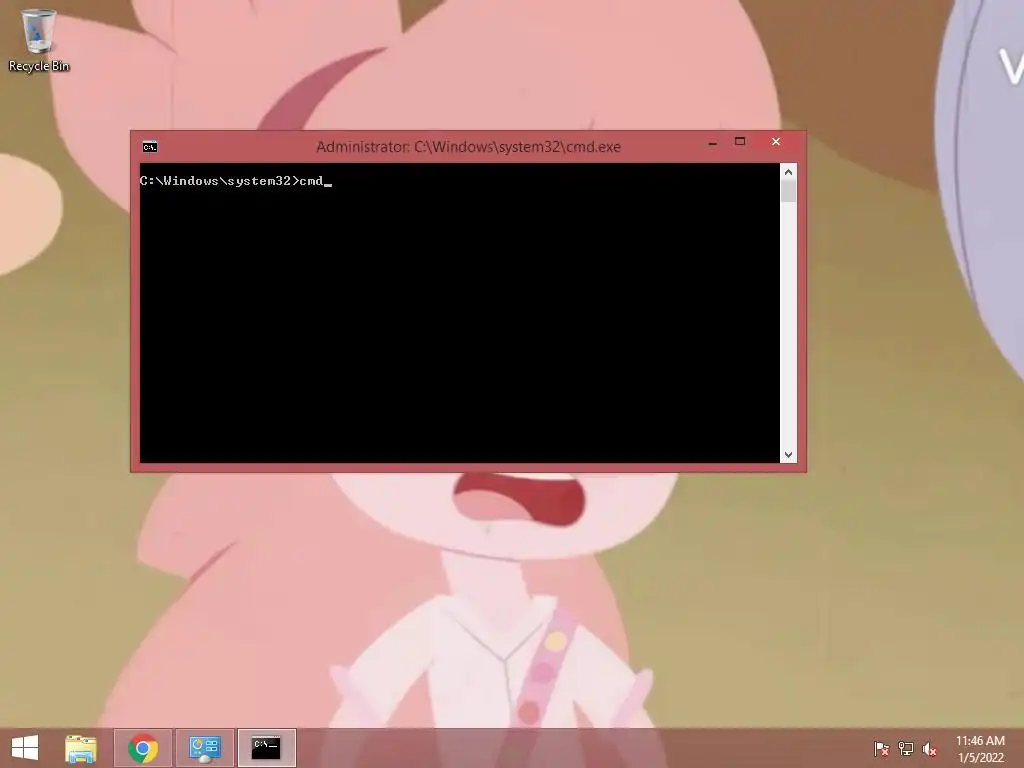Minimize the Command Prompt window

point(713,142)
